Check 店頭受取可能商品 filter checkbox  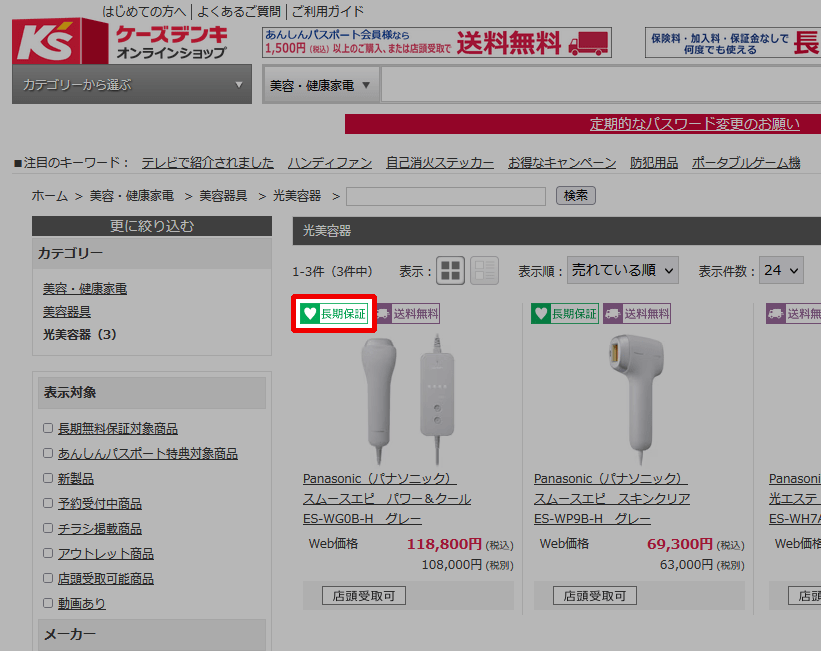click(48, 578)
